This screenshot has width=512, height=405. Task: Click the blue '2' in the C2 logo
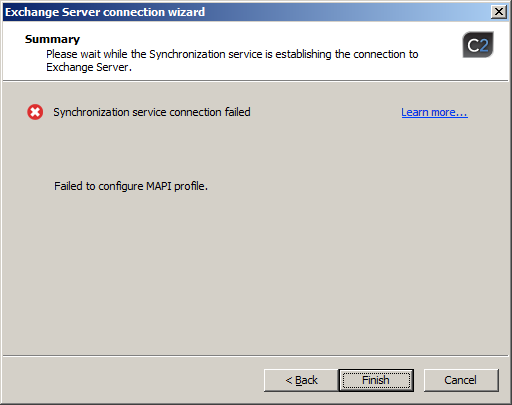(484, 45)
